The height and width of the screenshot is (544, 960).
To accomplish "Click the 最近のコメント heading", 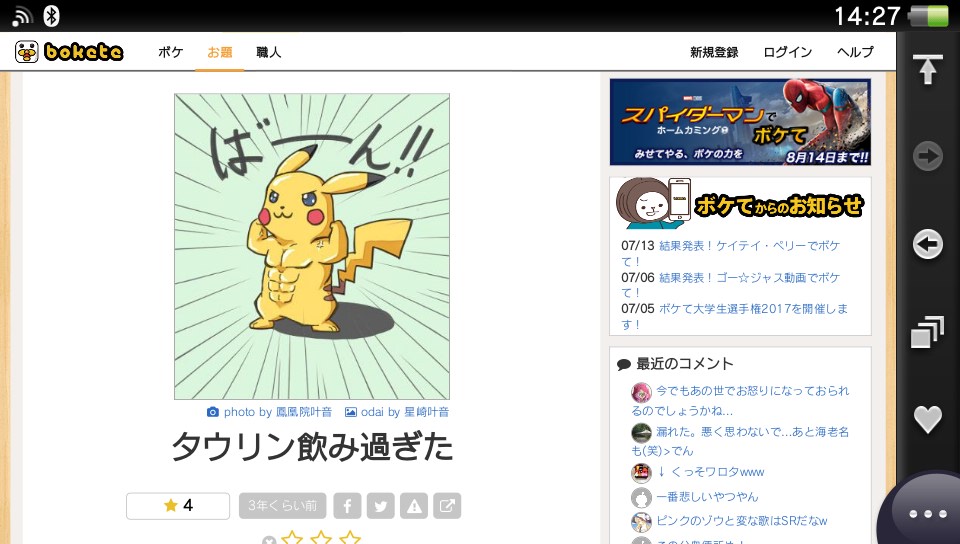I will point(684,364).
